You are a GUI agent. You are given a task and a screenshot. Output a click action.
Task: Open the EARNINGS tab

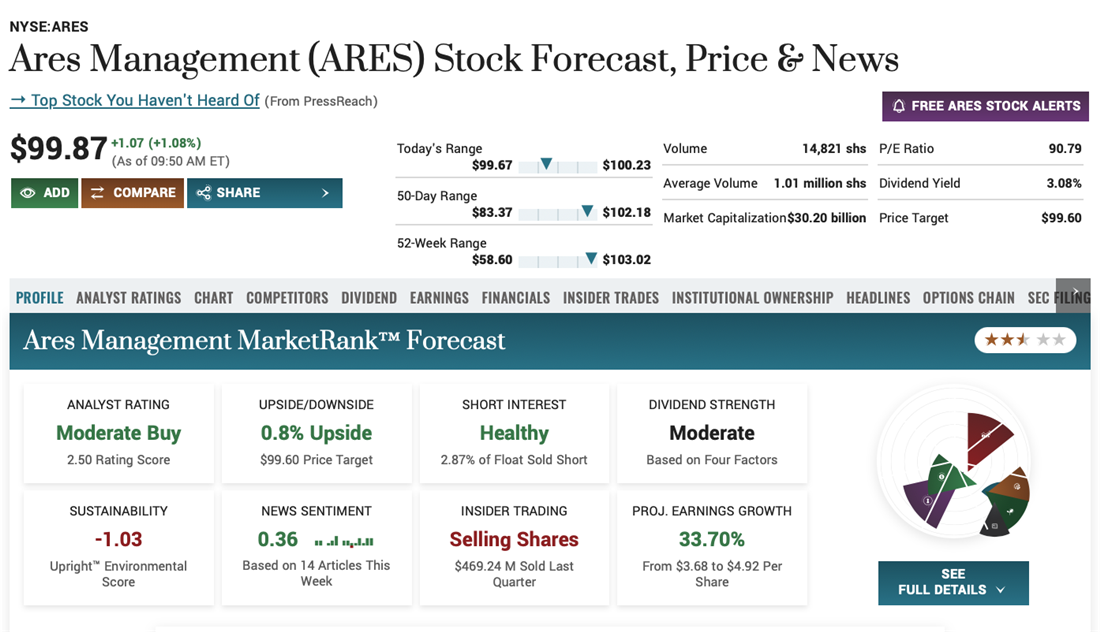(439, 298)
